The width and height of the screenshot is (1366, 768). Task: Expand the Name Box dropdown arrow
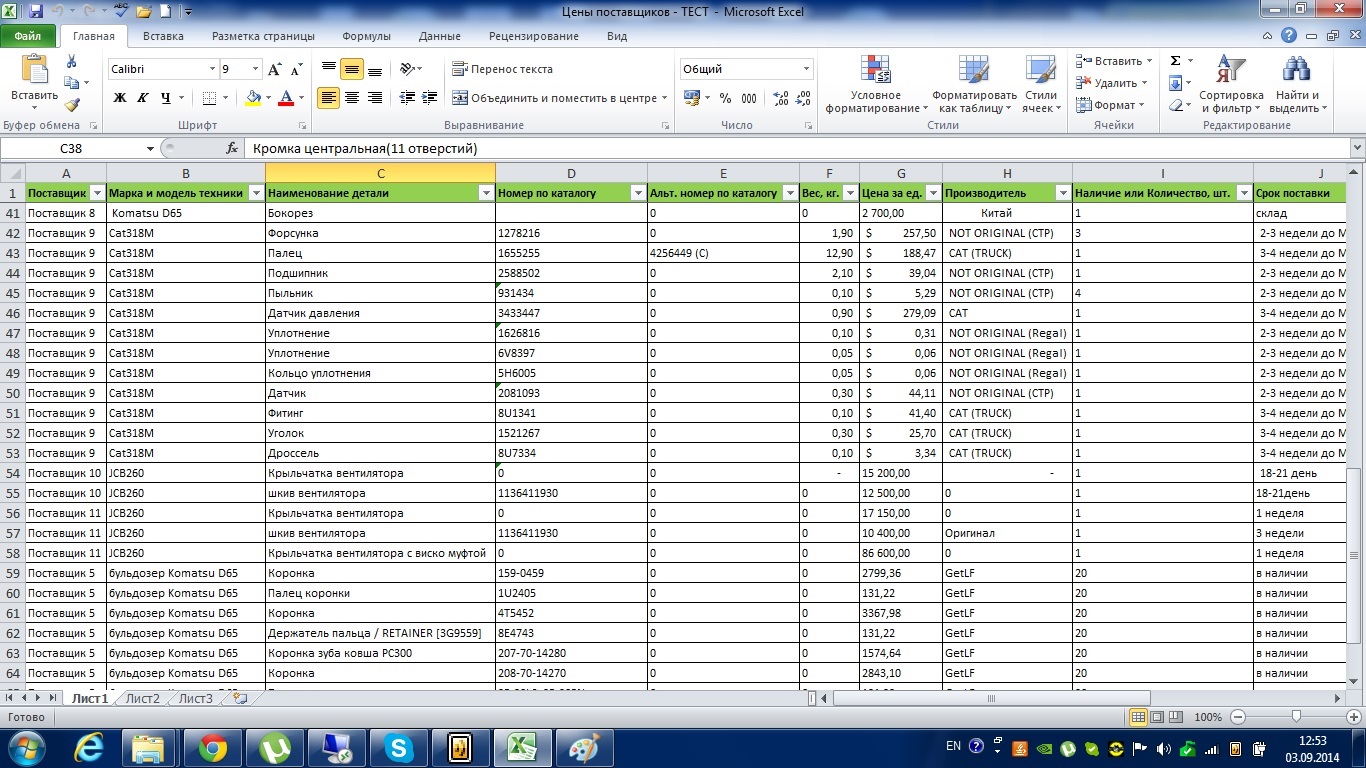(x=150, y=148)
